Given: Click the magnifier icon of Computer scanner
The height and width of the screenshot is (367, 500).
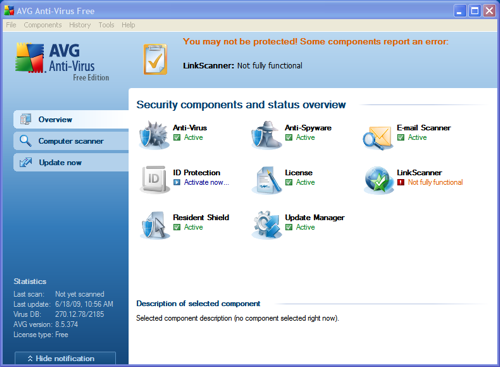Looking at the screenshot, I should click(25, 141).
